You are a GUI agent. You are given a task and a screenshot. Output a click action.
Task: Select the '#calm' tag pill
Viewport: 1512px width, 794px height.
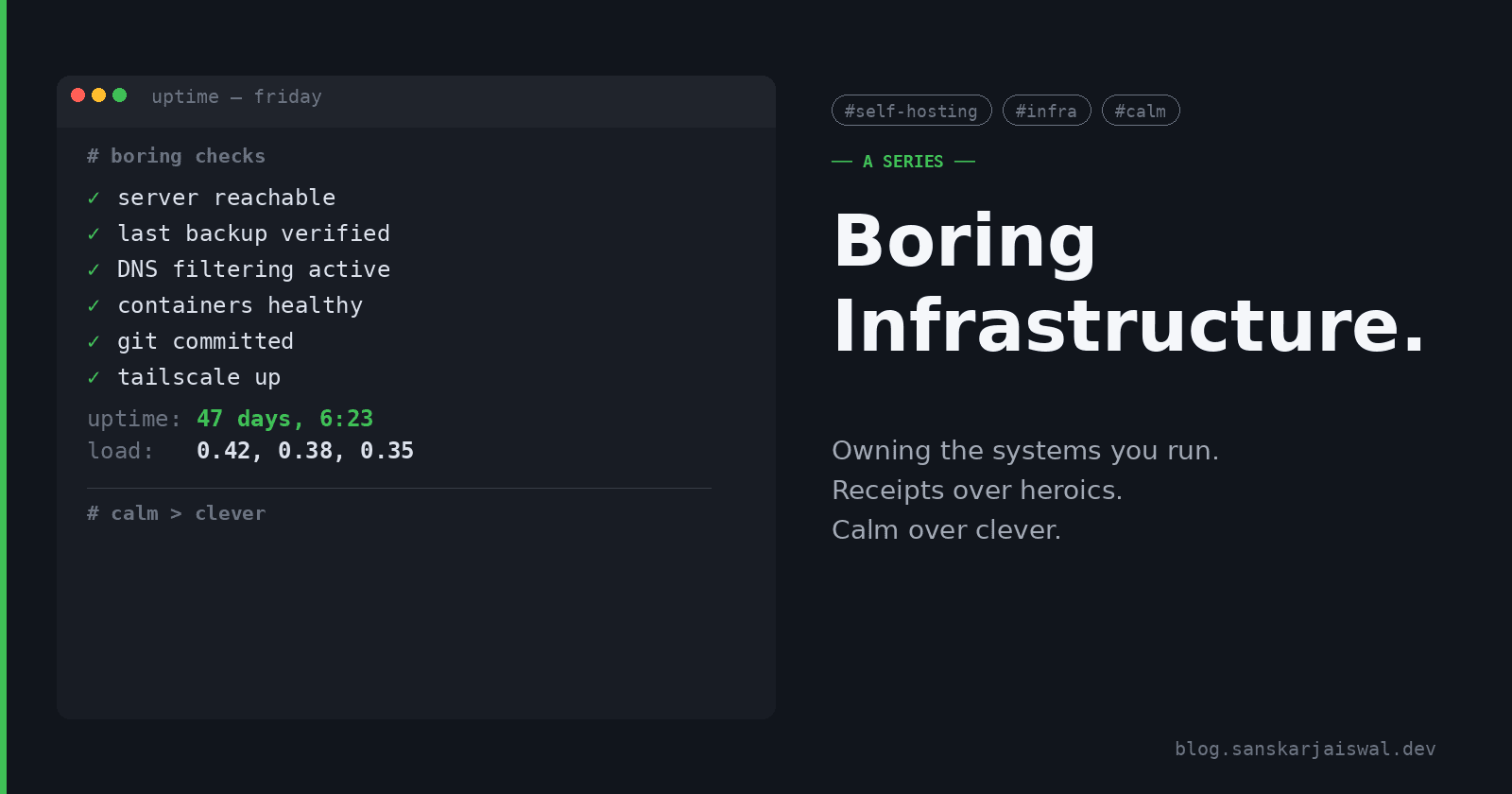pyautogui.click(x=1141, y=111)
